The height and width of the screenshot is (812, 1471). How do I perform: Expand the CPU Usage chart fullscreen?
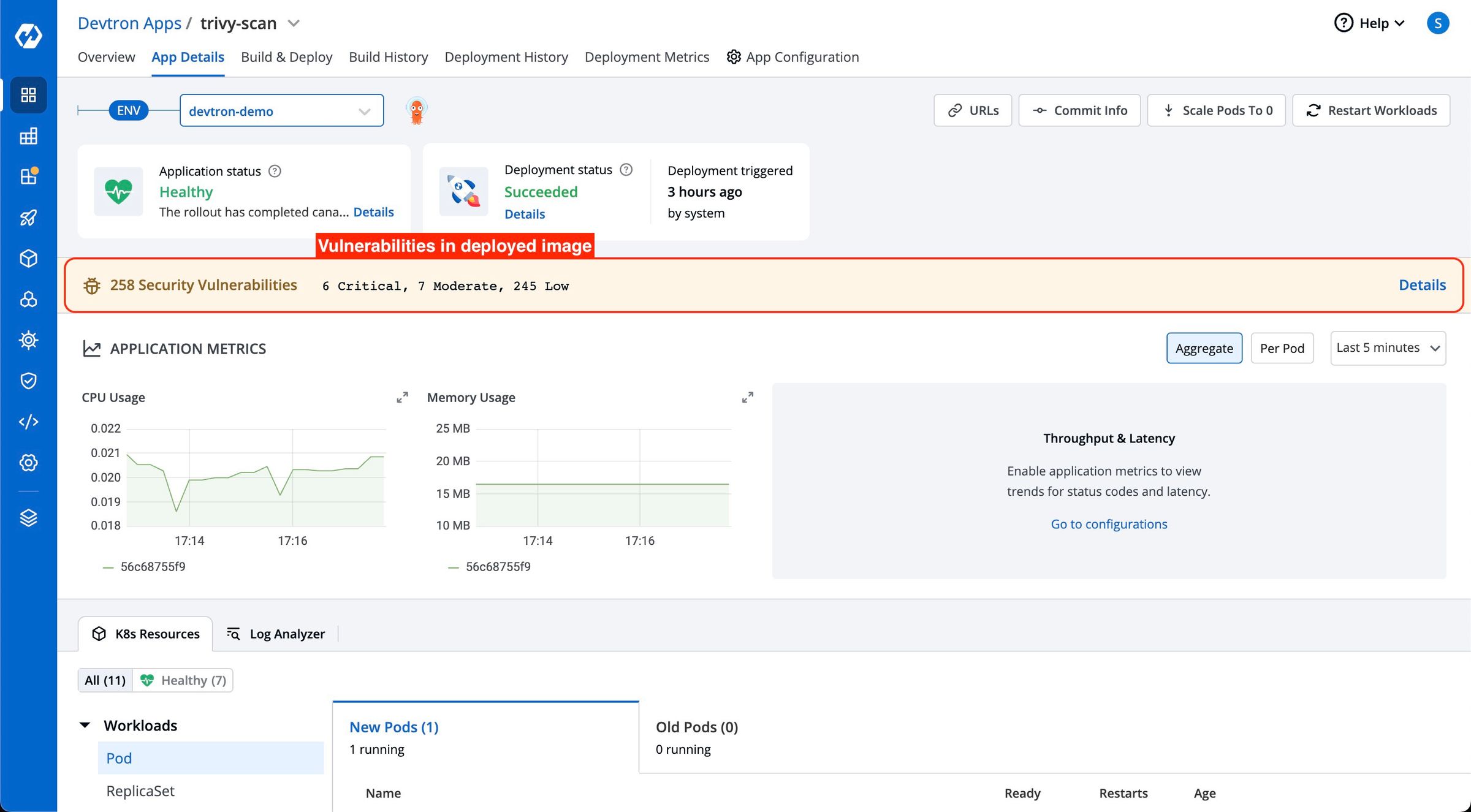point(402,397)
